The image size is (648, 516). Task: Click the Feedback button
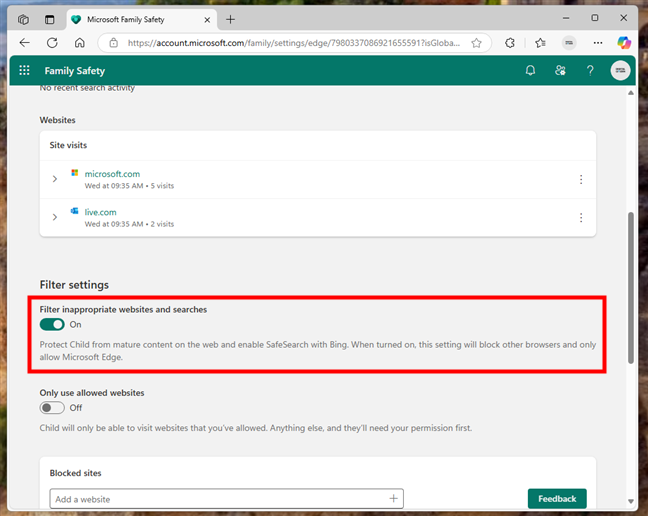click(x=557, y=498)
